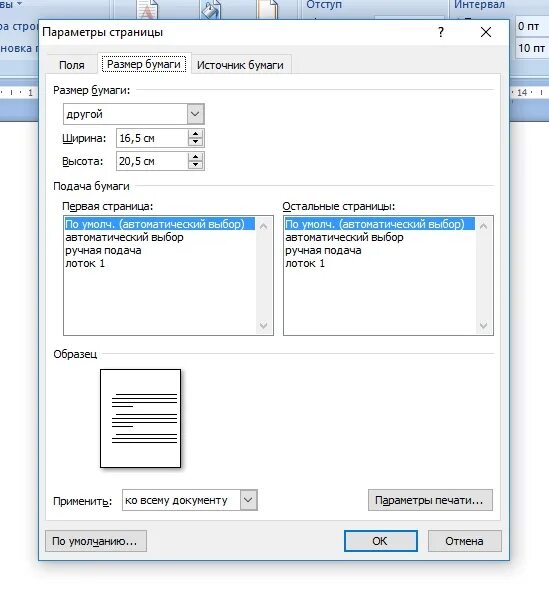Open the Источник бумаги tab

[240, 65]
